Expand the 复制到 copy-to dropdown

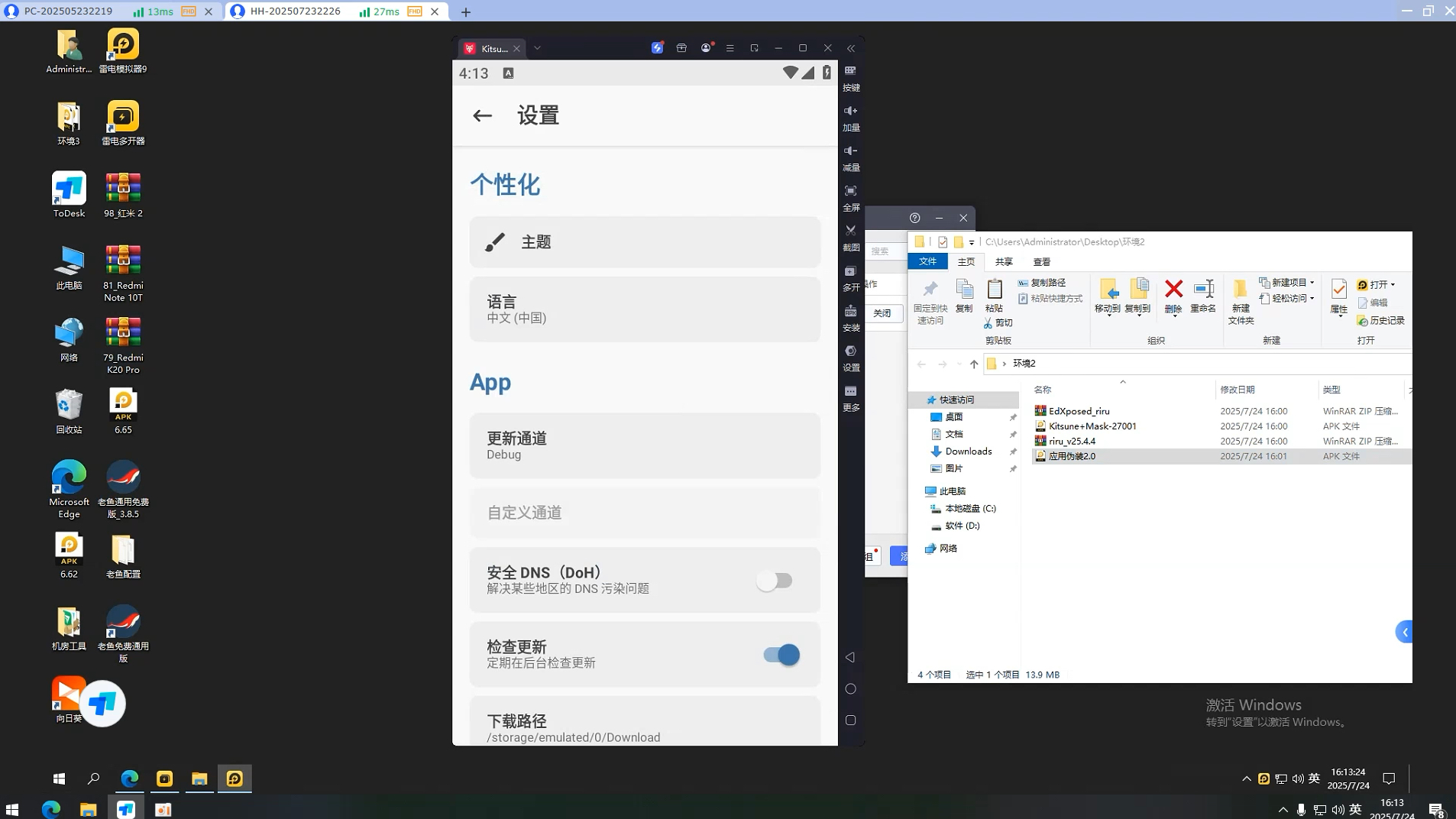[1137, 315]
